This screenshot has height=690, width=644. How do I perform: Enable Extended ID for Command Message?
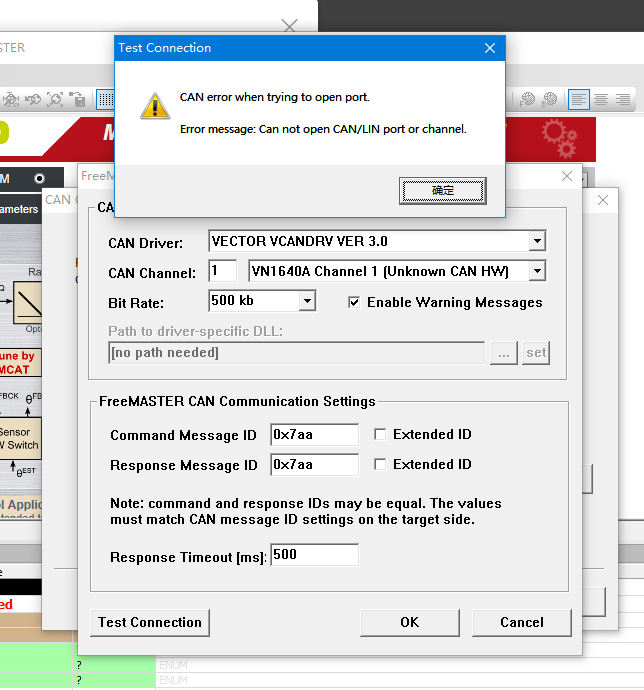(380, 434)
